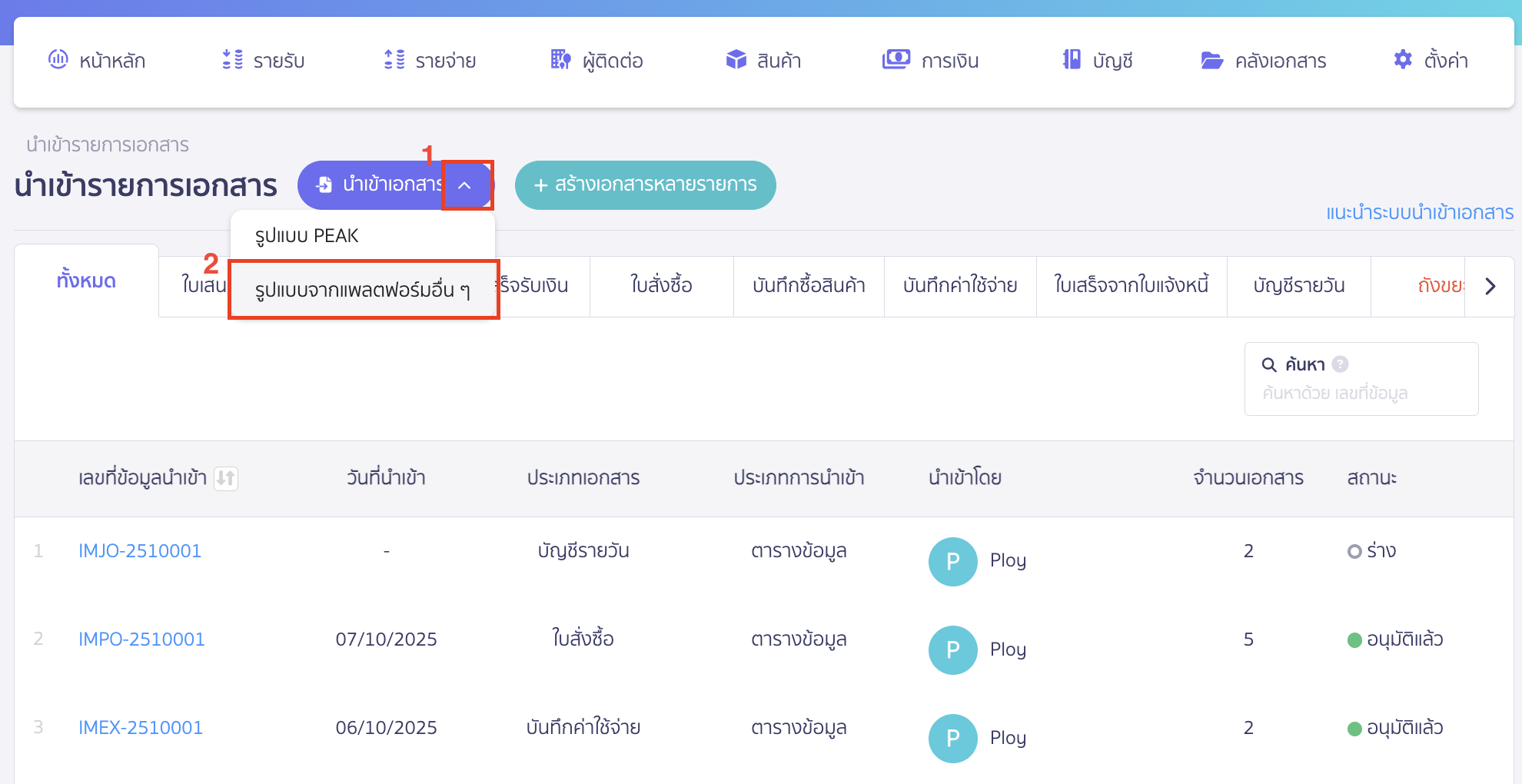The image size is (1522, 784).
Task: Open the สินค้า products cube icon
Action: [736, 60]
